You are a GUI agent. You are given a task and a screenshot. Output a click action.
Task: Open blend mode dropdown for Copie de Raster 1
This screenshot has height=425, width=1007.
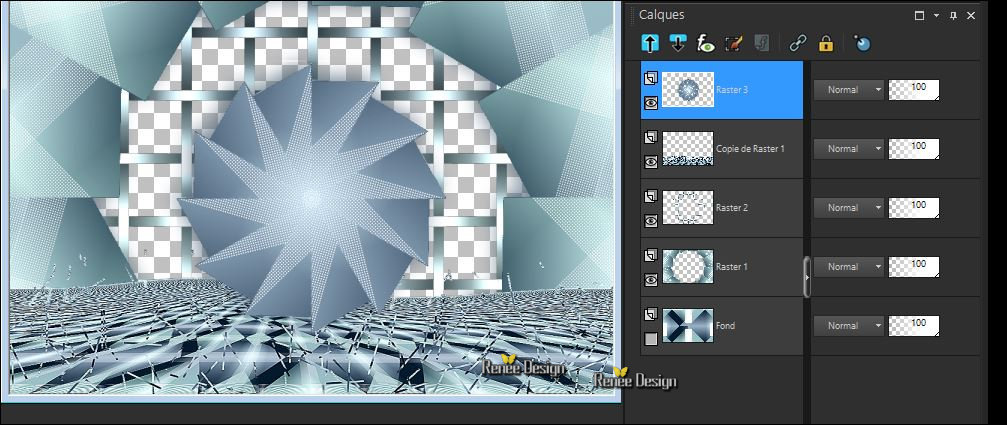(x=849, y=149)
